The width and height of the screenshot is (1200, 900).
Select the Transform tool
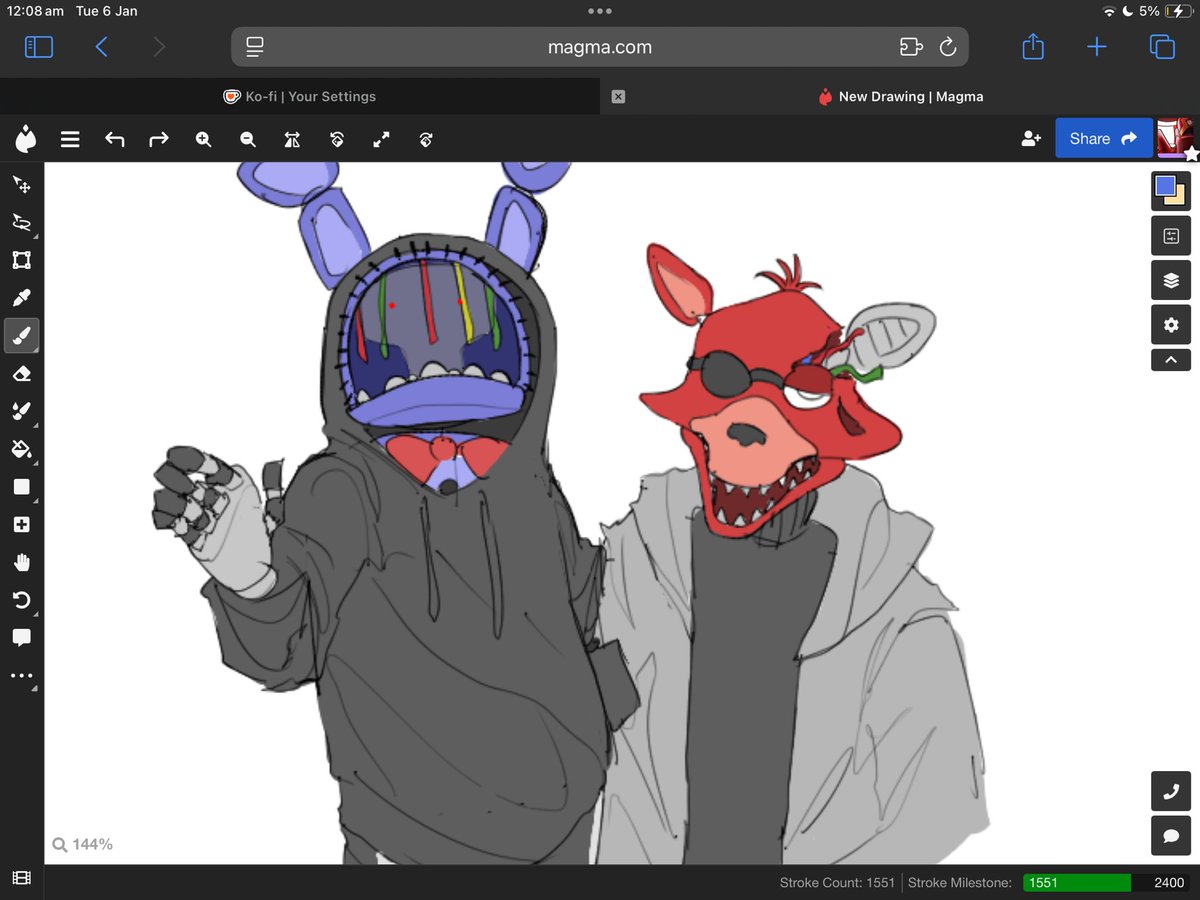21,261
